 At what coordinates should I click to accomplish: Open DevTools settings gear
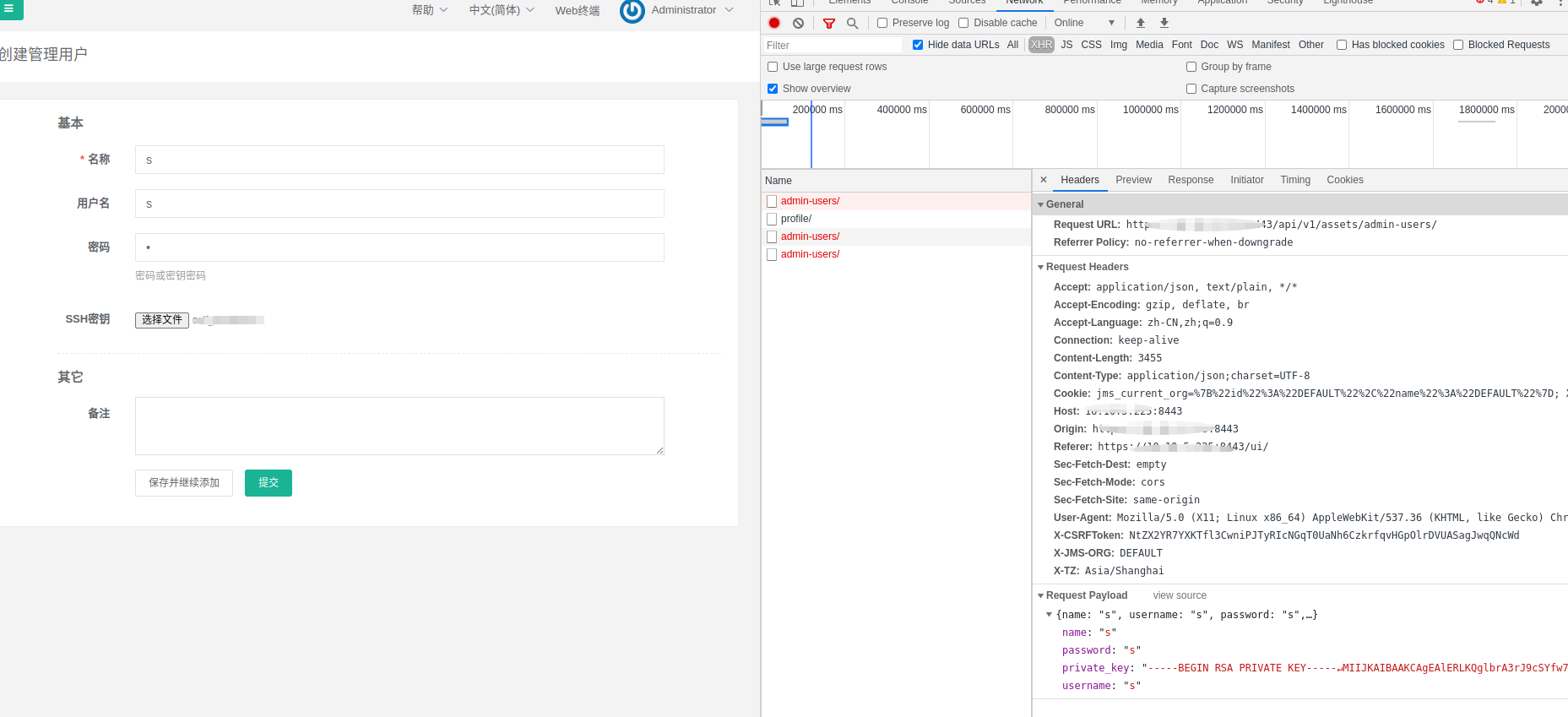click(1537, 3)
